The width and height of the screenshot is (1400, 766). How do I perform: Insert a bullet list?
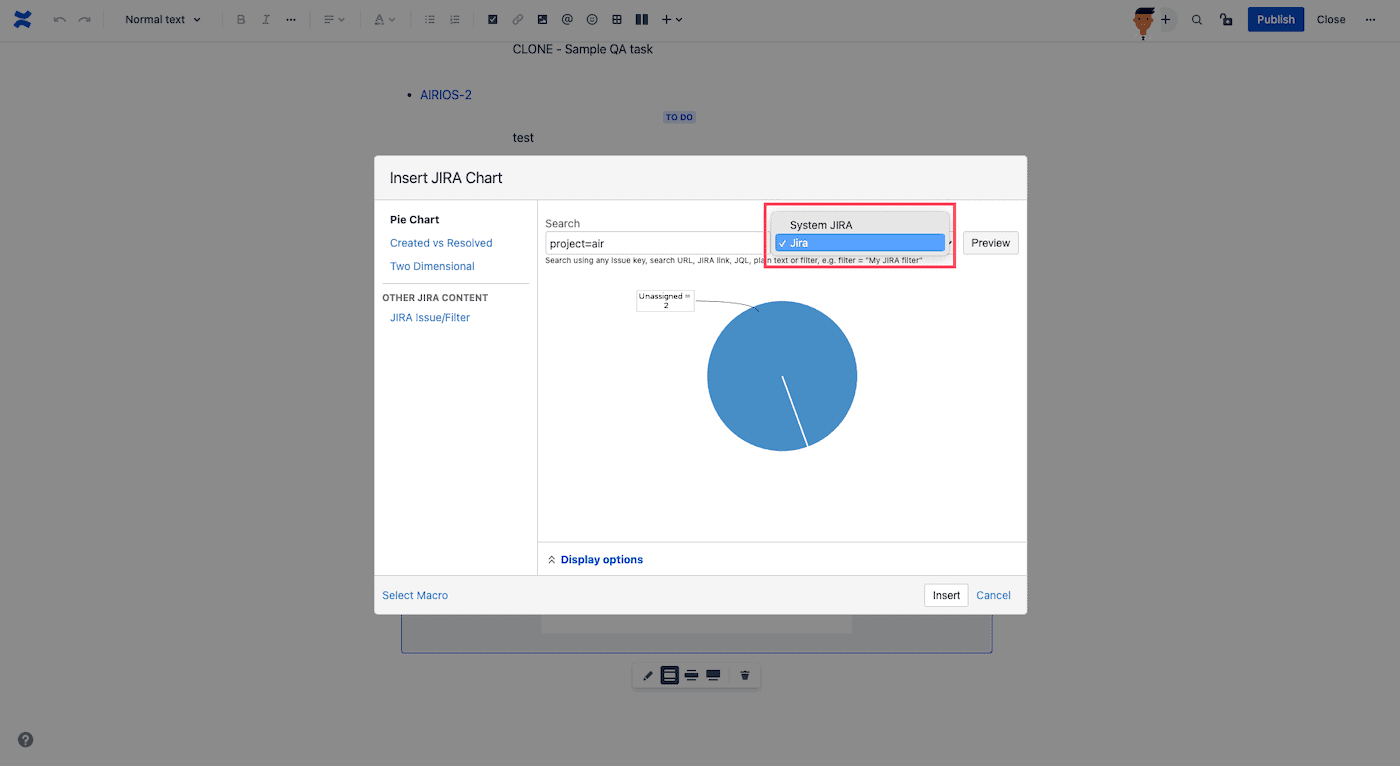[x=430, y=19]
